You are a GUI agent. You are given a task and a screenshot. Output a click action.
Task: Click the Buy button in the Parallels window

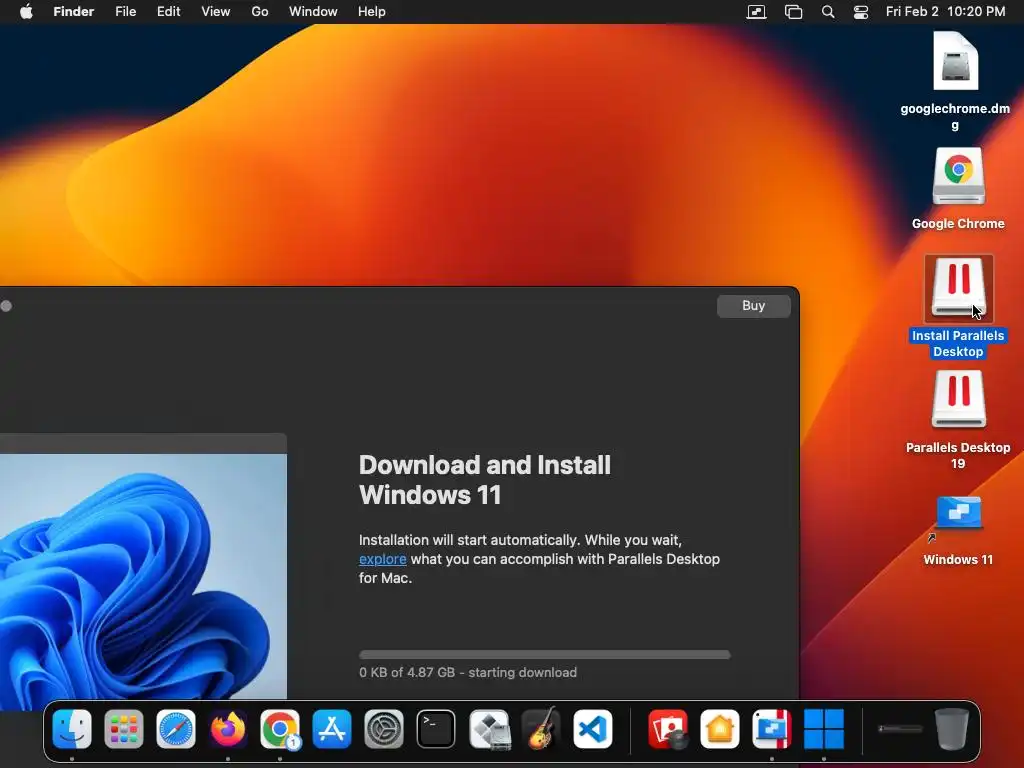(754, 306)
